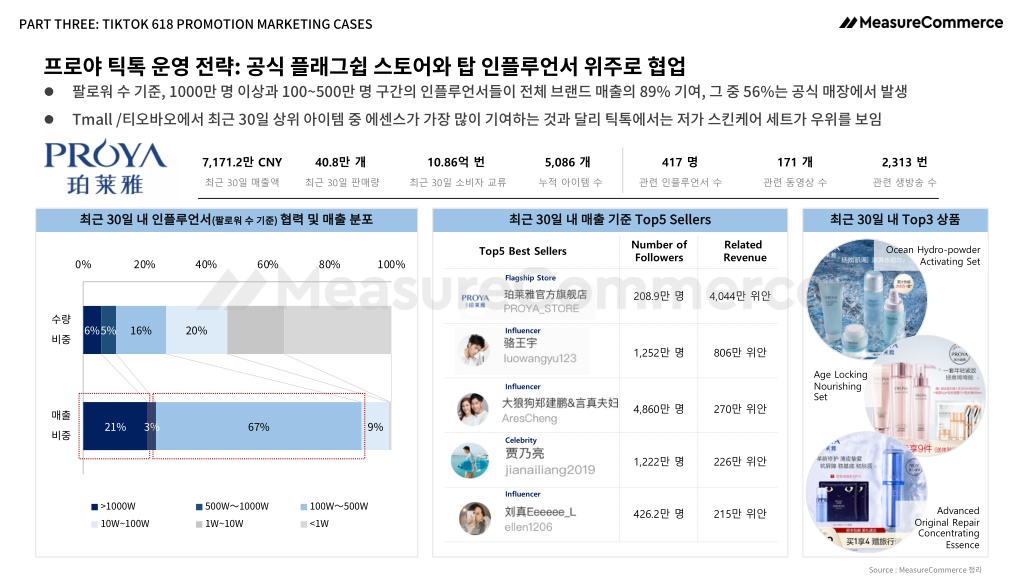Open the ellen1206 influencer avatar

[475, 519]
